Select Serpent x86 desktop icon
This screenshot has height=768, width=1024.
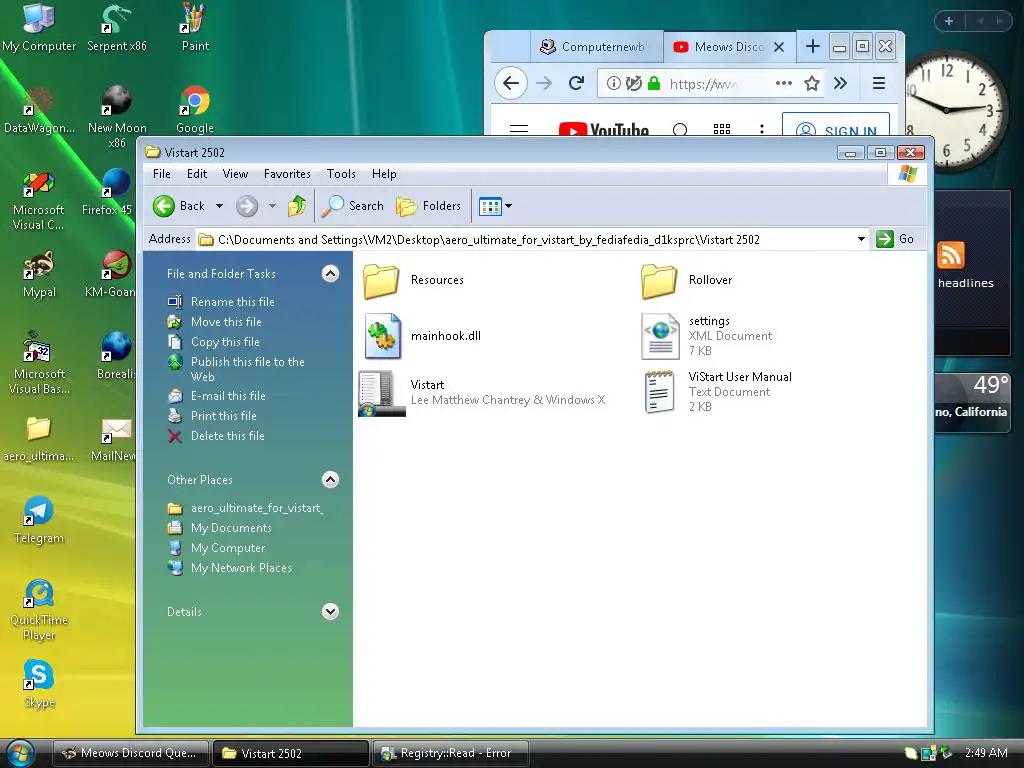pos(117,27)
